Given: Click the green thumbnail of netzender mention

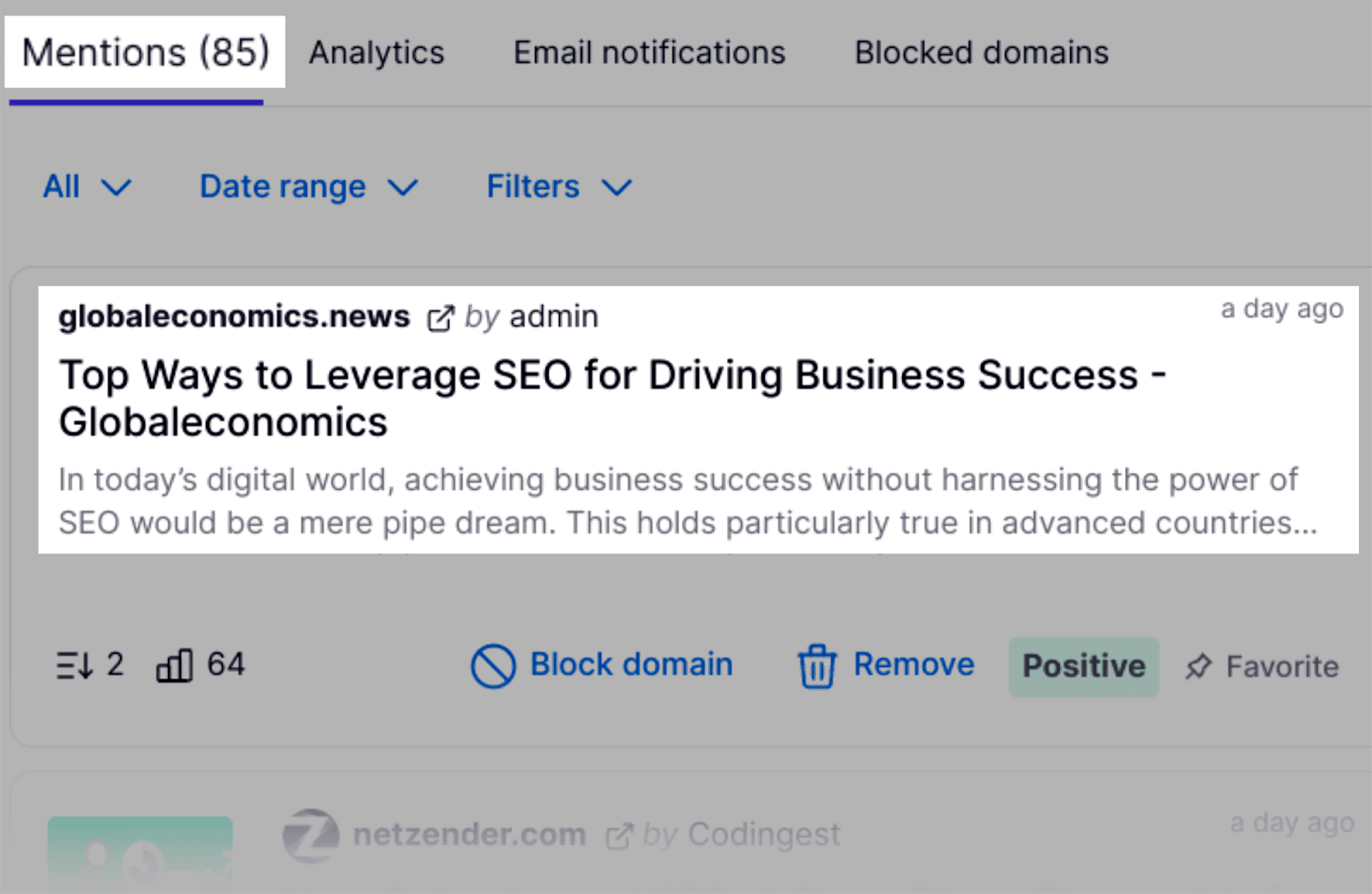Looking at the screenshot, I should pos(140,849).
